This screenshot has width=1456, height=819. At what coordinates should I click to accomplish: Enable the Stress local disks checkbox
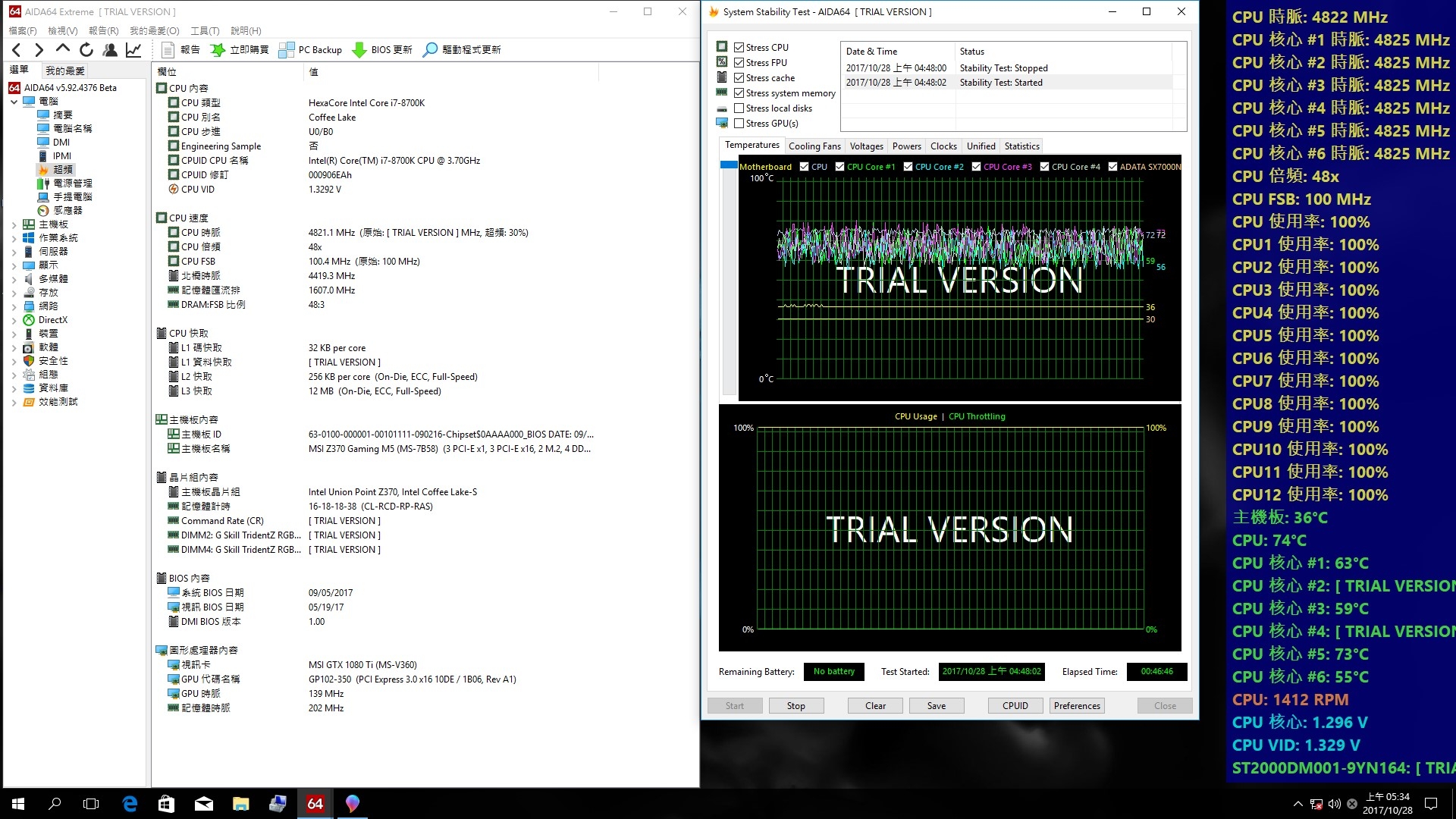click(739, 108)
